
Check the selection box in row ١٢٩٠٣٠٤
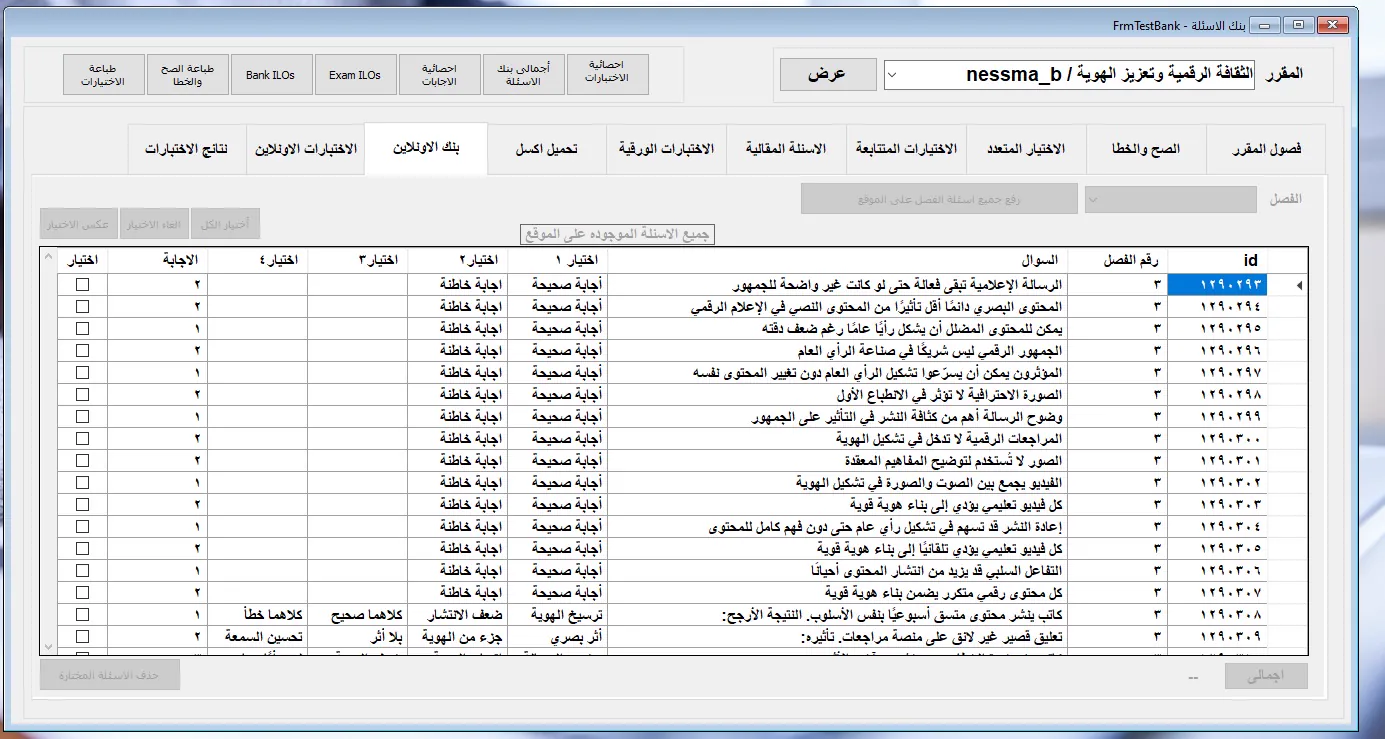(x=82, y=526)
